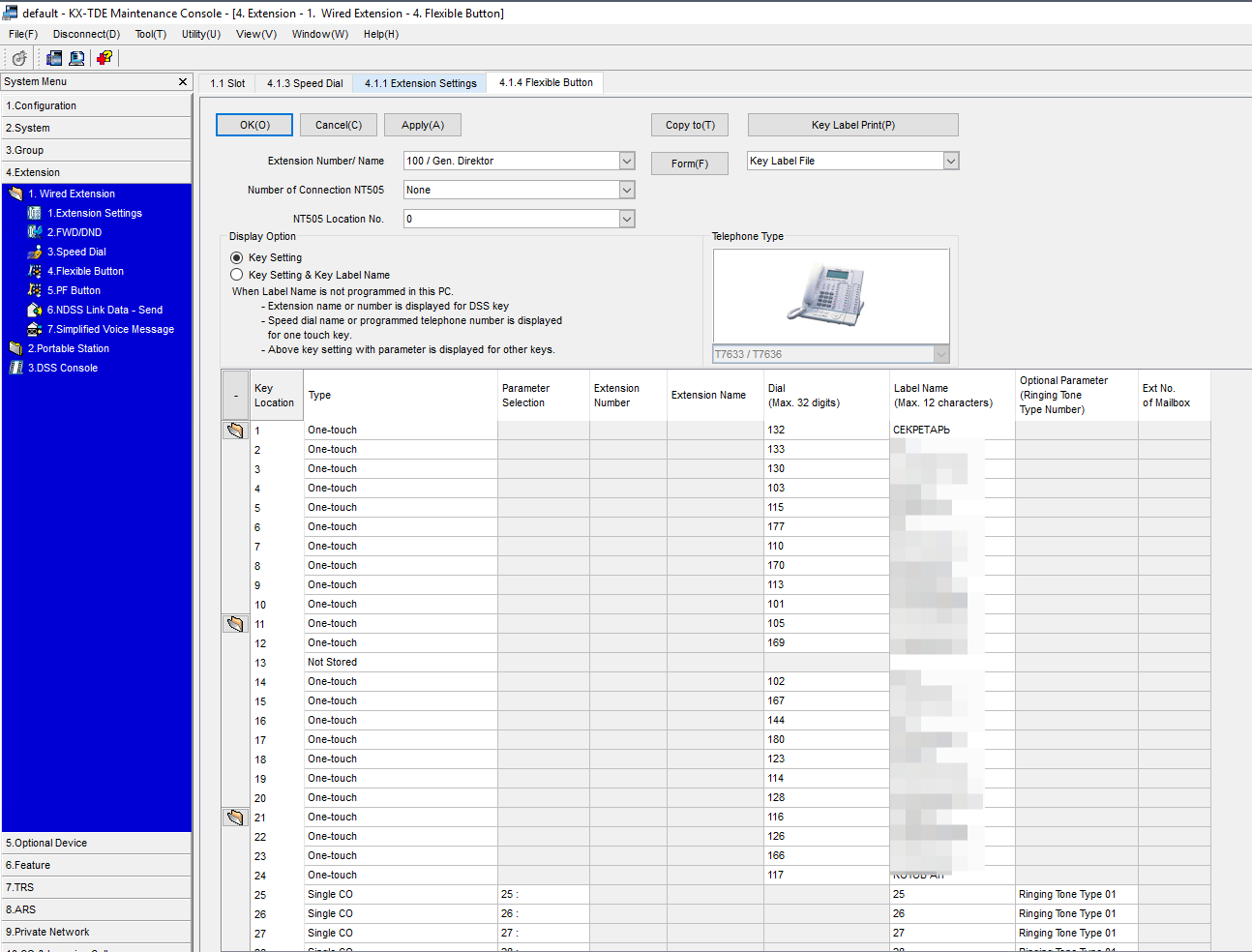The image size is (1252, 952).
Task: Click the Copy to(T) button
Action: 690,125
